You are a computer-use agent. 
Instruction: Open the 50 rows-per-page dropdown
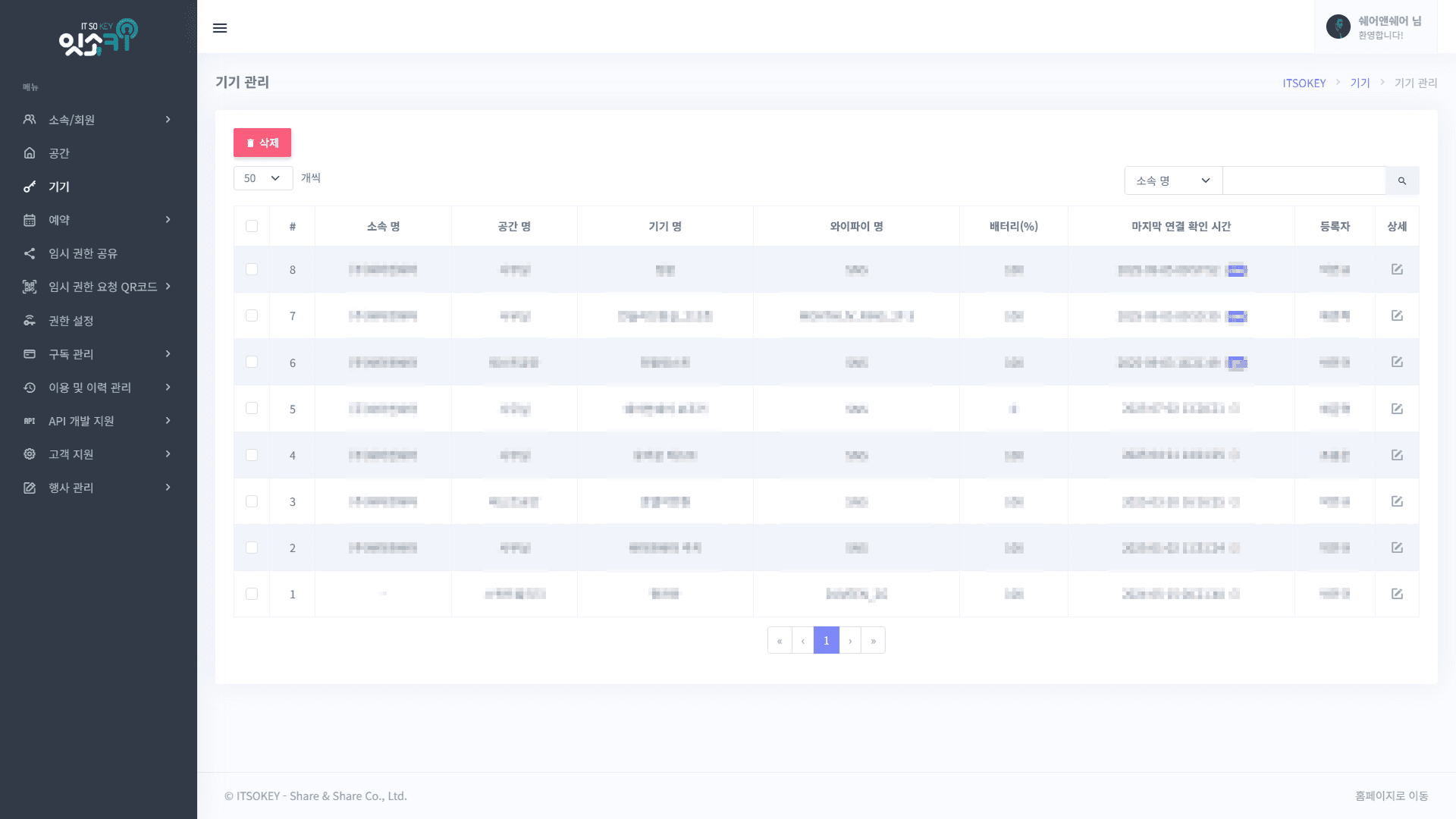[x=262, y=178]
